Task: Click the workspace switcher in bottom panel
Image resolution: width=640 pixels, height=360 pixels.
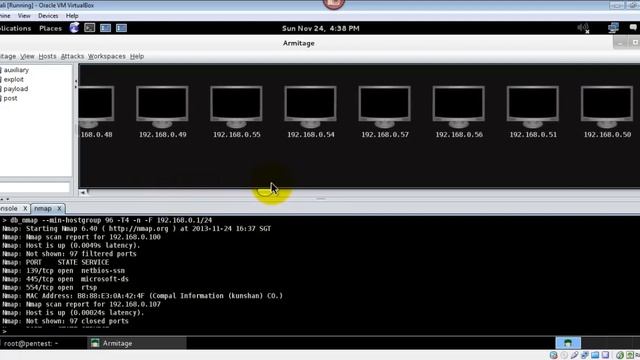Action: click(568, 343)
